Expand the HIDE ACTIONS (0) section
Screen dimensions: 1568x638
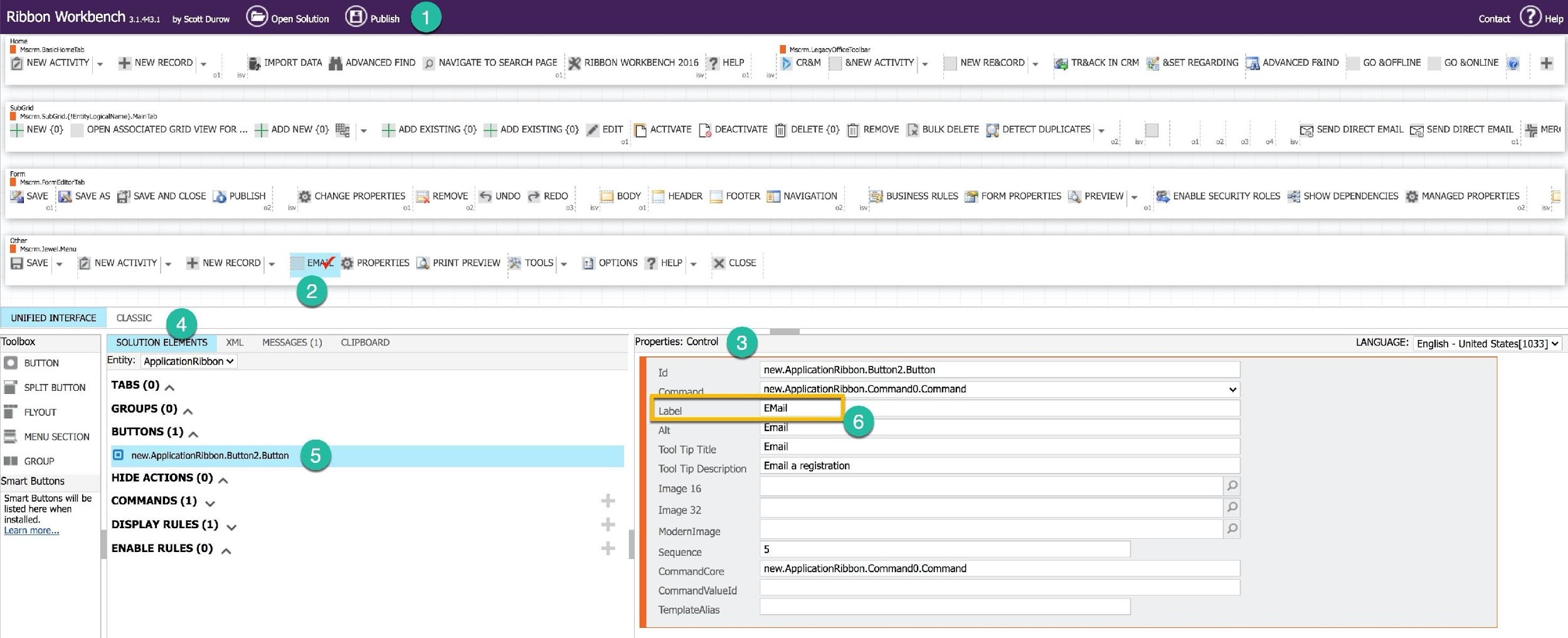223,481
